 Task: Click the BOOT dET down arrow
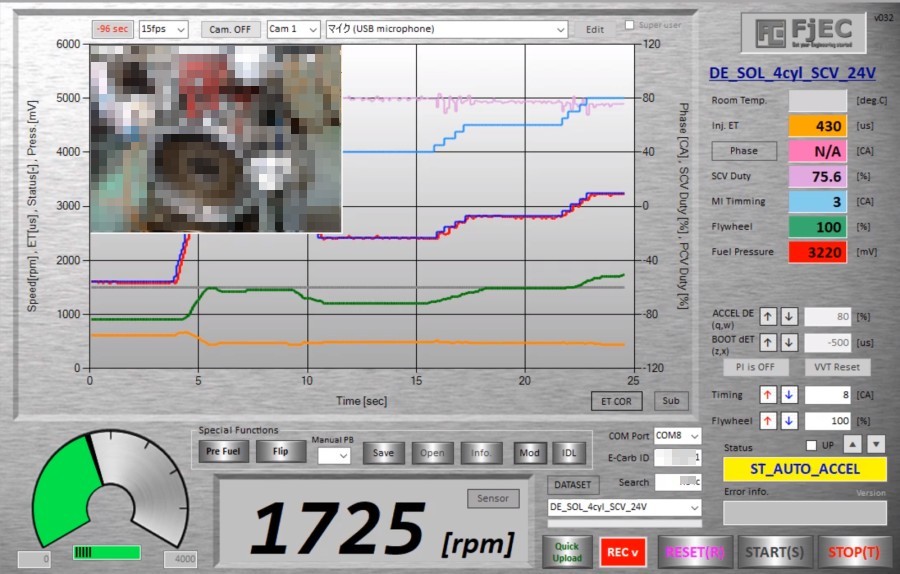(x=788, y=343)
